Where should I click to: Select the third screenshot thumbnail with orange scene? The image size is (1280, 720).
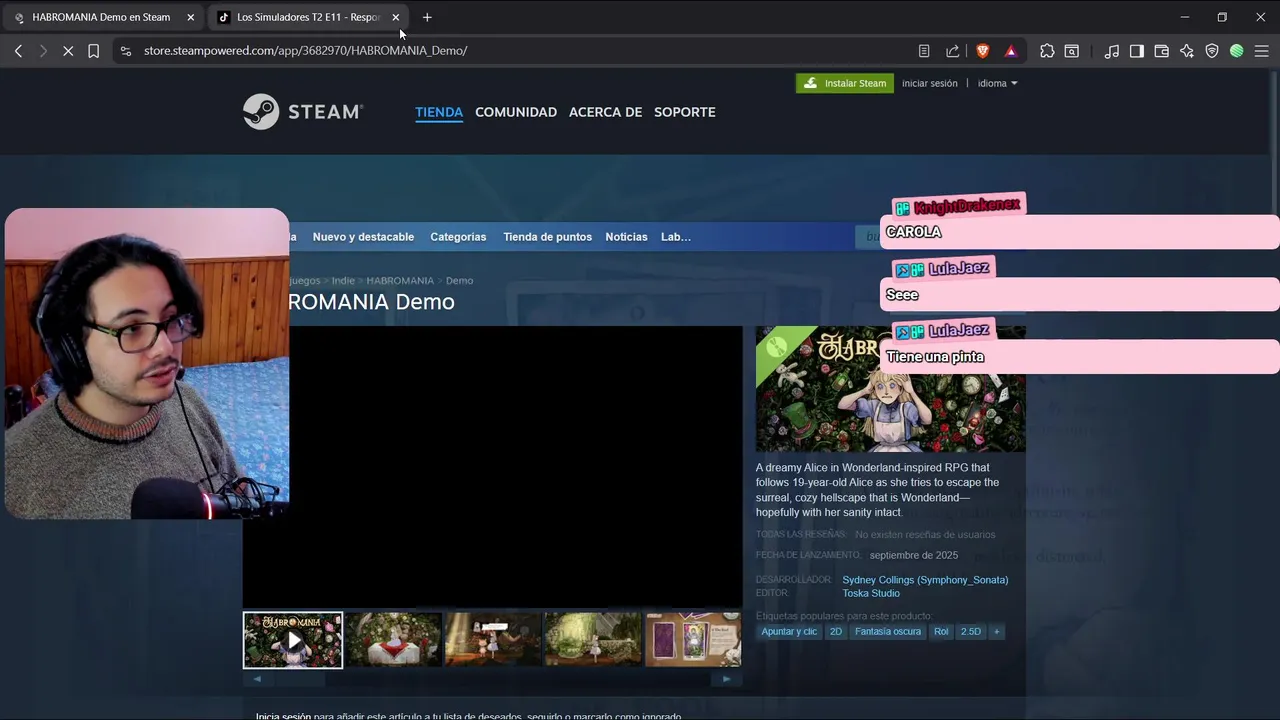coord(493,640)
